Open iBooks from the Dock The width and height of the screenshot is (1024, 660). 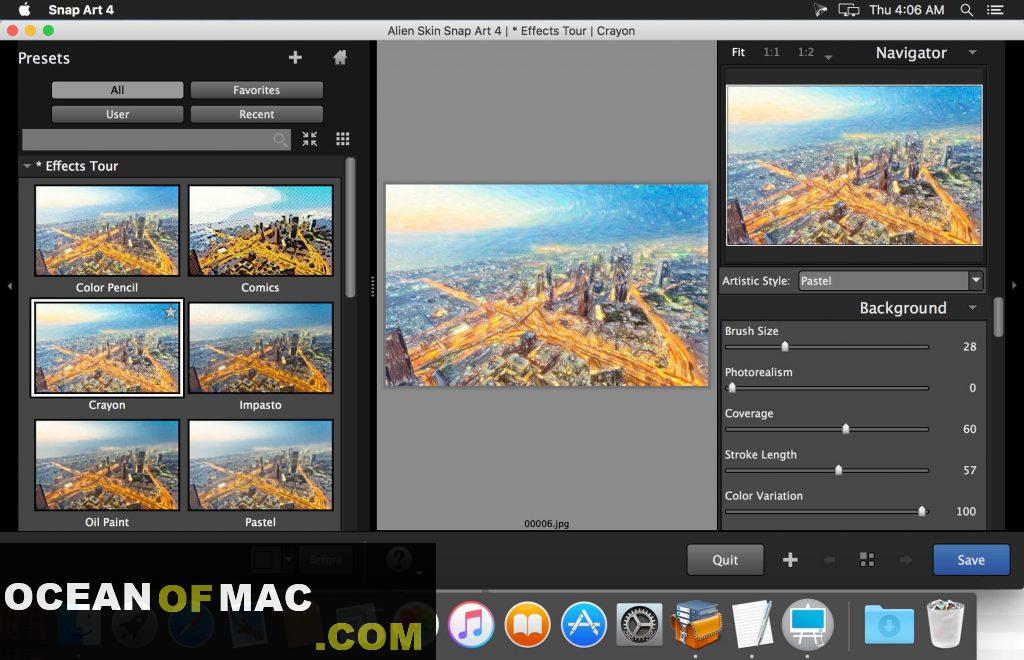(x=527, y=625)
